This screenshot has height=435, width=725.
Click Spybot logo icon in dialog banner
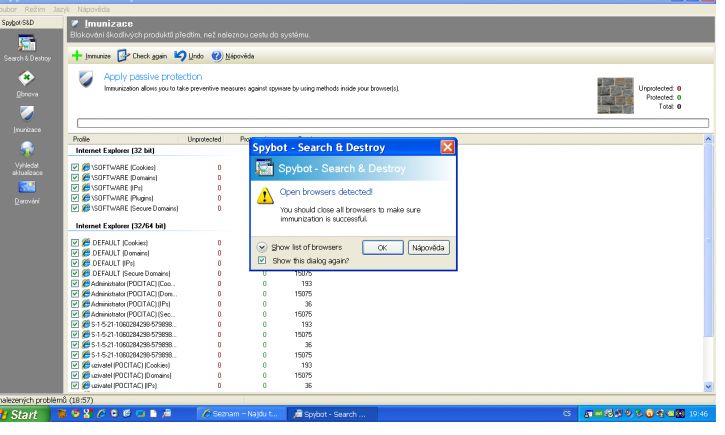(x=264, y=168)
